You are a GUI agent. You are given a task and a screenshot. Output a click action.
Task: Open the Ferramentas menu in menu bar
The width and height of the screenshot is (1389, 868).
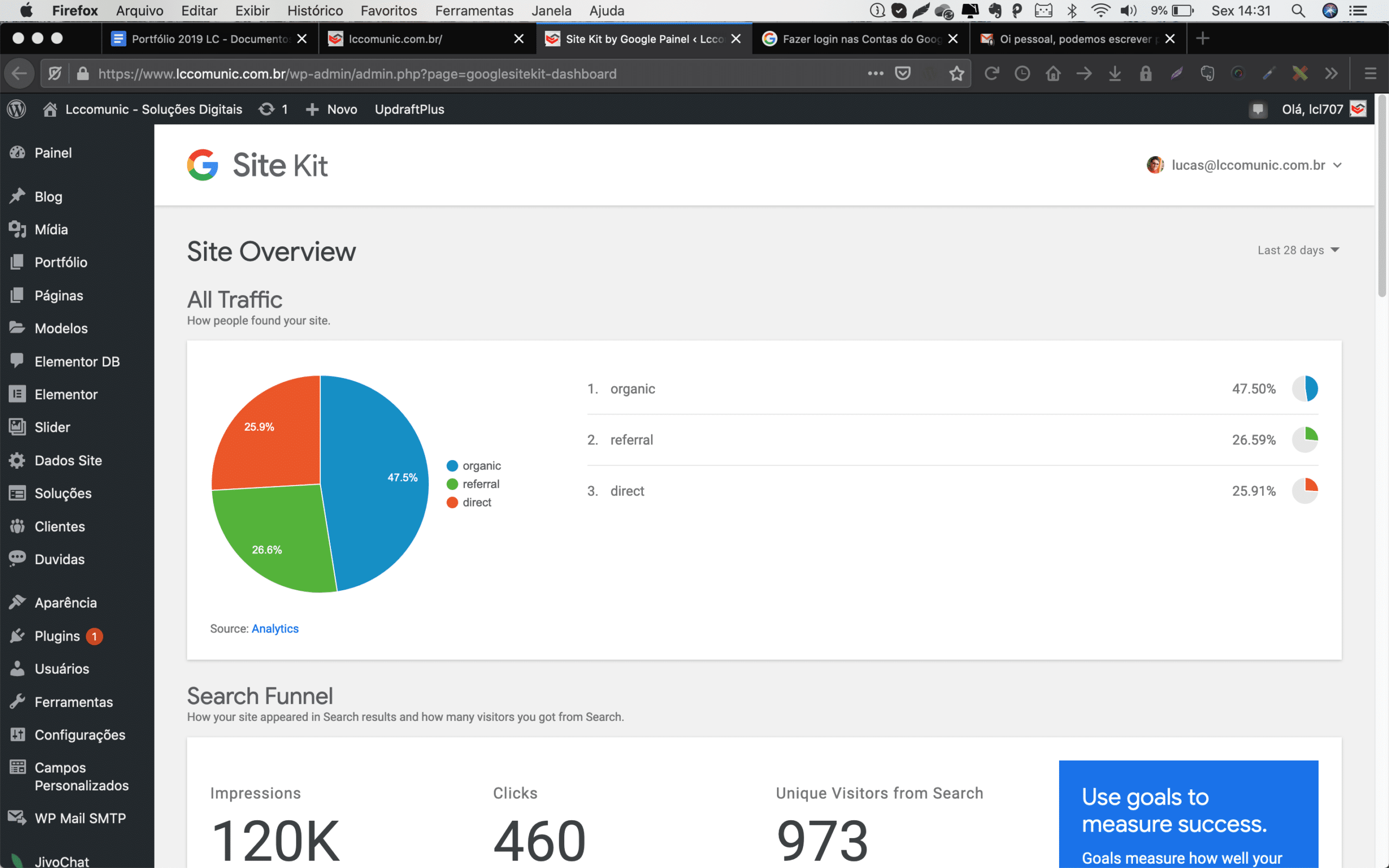coord(474,11)
